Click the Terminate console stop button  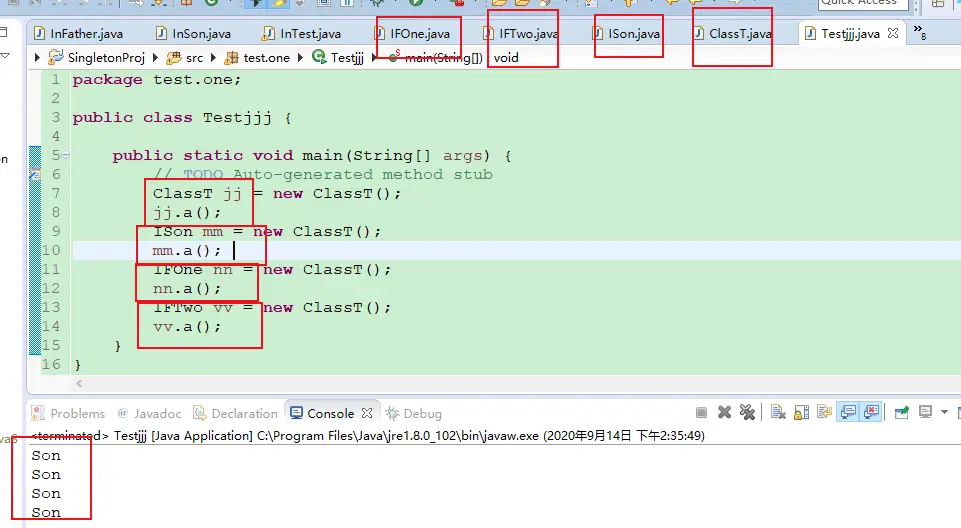coord(701,412)
